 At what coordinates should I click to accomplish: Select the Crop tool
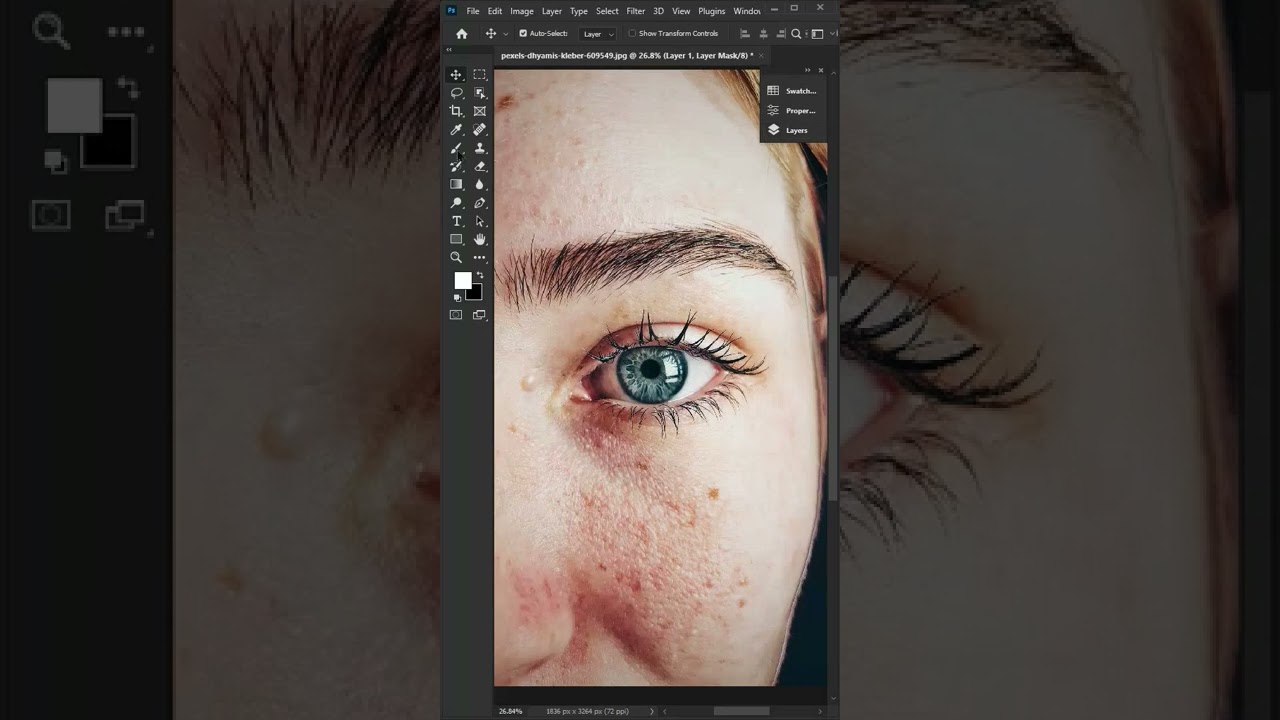[x=456, y=111]
